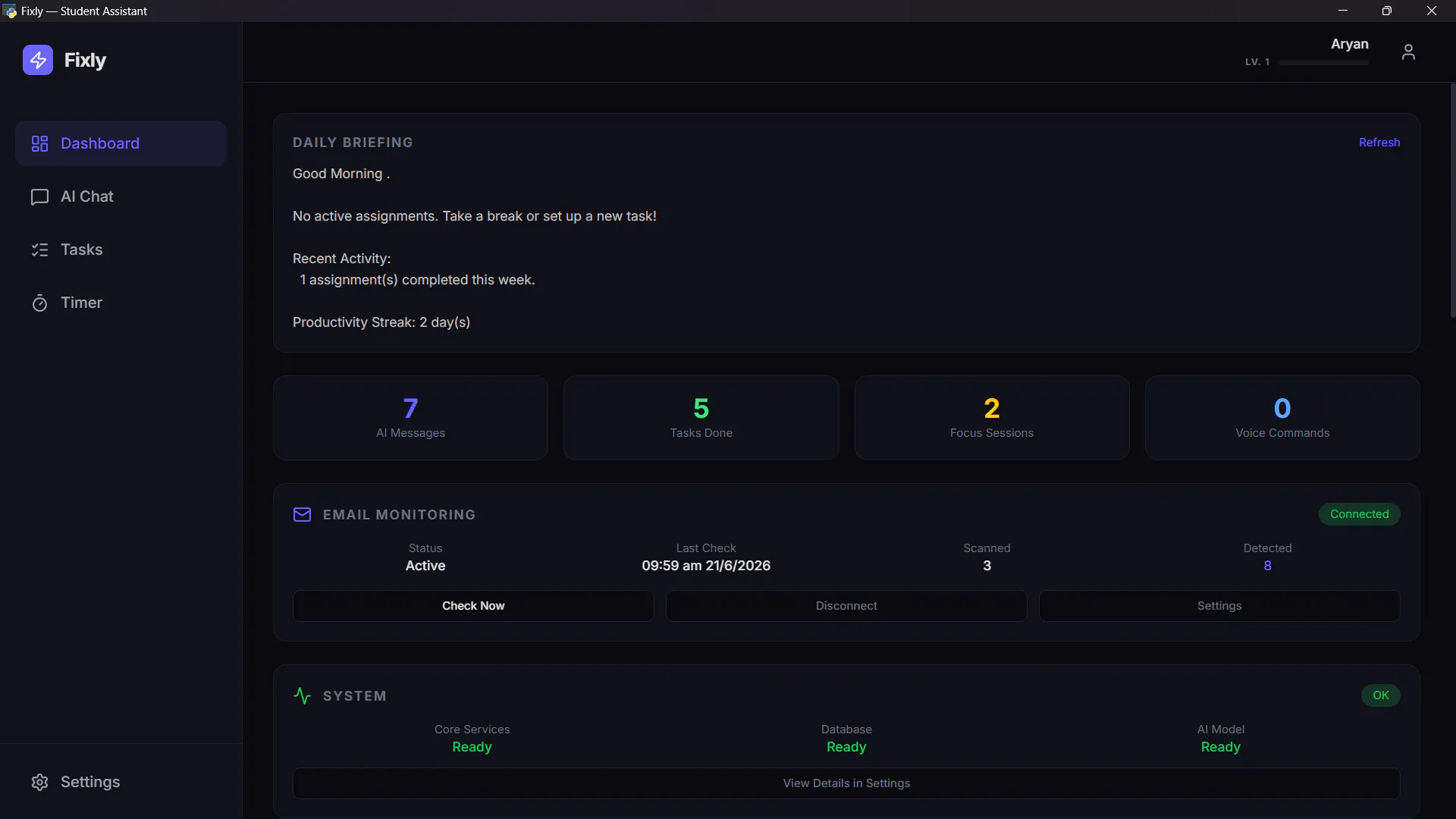
Task: Select the Voice Commands stat card
Action: pos(1282,418)
